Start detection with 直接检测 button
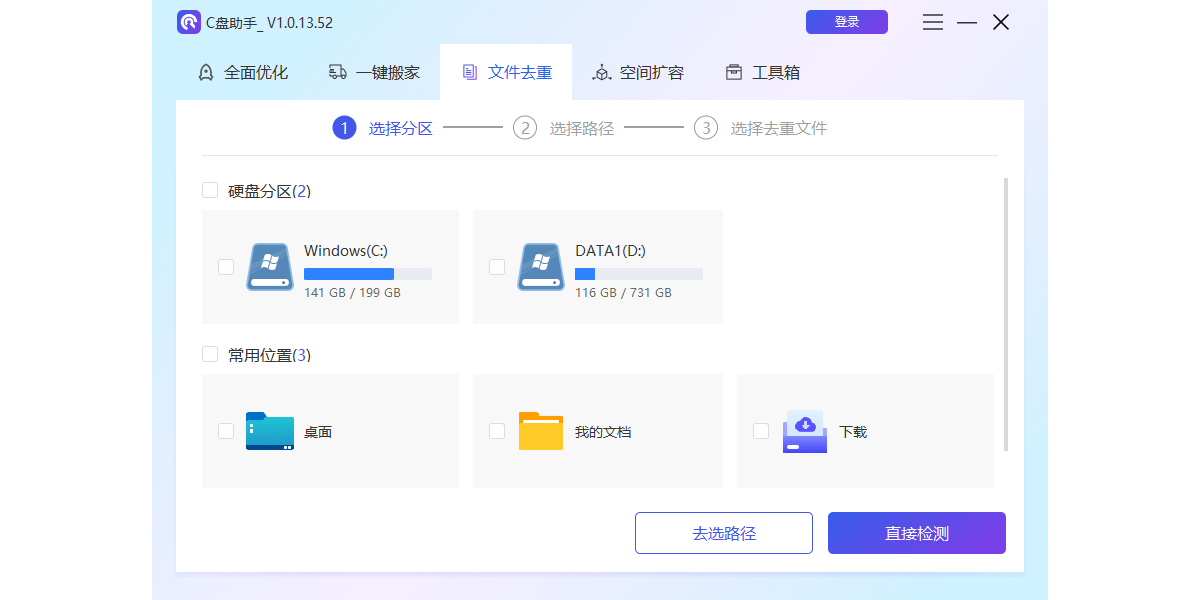The width and height of the screenshot is (1200, 600). click(916, 532)
